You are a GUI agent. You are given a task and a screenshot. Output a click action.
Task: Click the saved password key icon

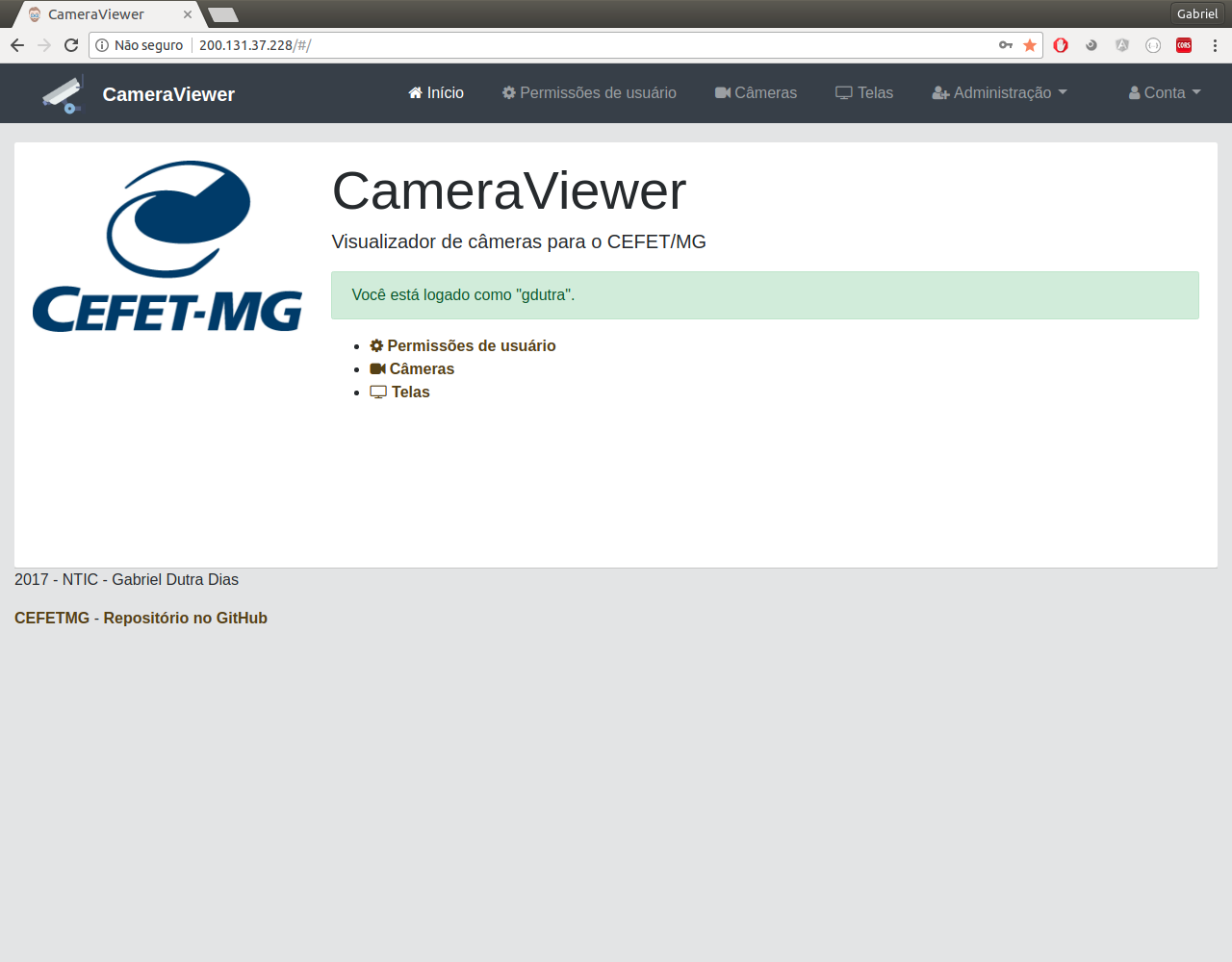(x=1006, y=45)
